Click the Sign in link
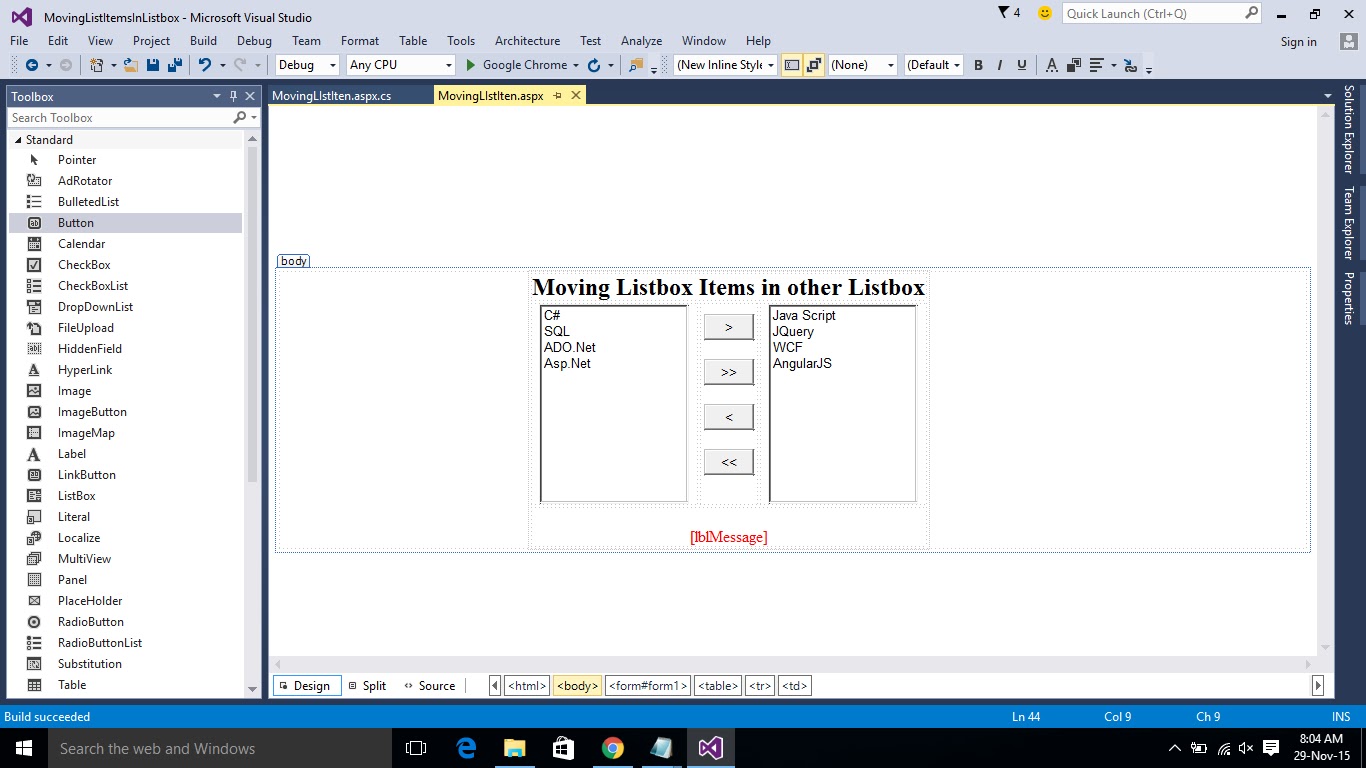1366x768 pixels. 1298,41
